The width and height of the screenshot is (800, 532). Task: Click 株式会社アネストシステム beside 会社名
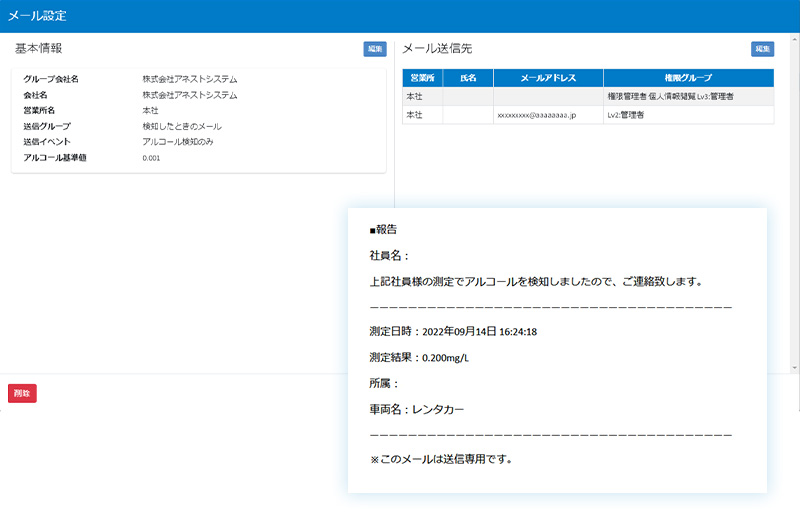pos(190,95)
